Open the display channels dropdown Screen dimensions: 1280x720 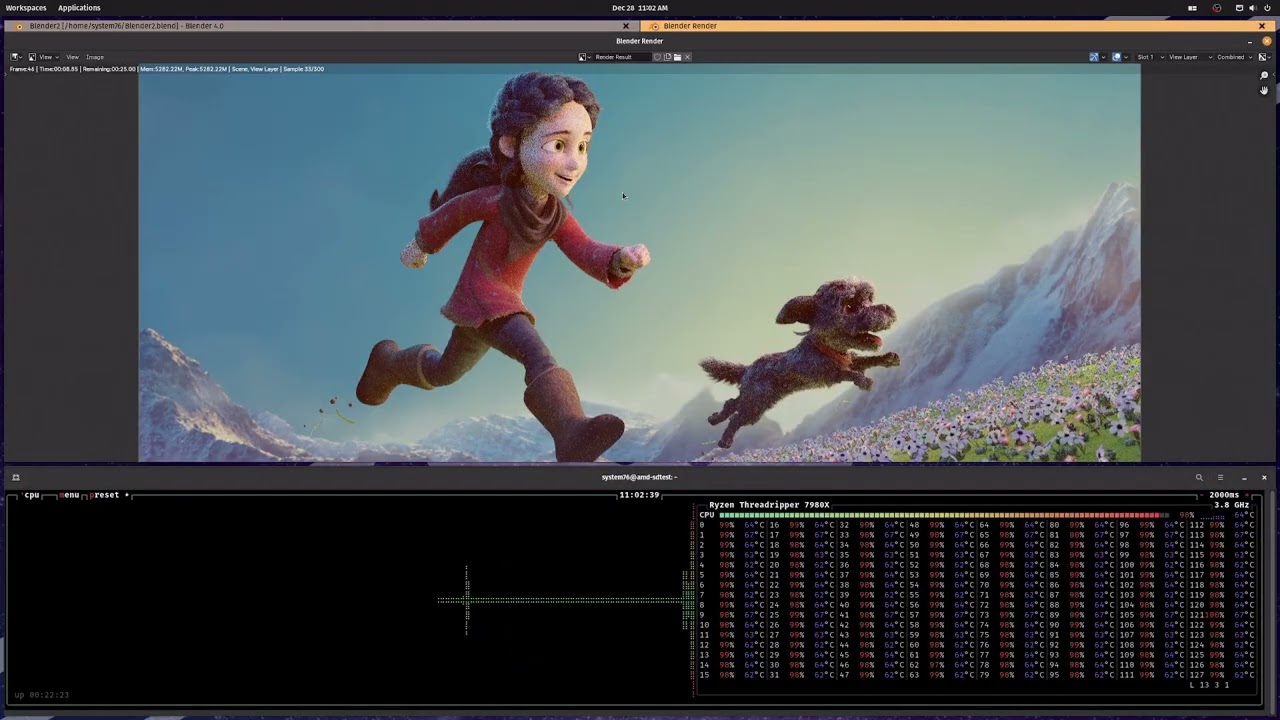[x=1264, y=57]
